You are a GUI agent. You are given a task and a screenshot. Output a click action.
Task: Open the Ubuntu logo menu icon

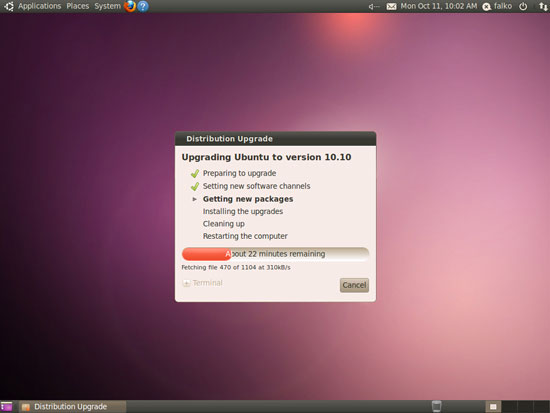click(x=8, y=6)
